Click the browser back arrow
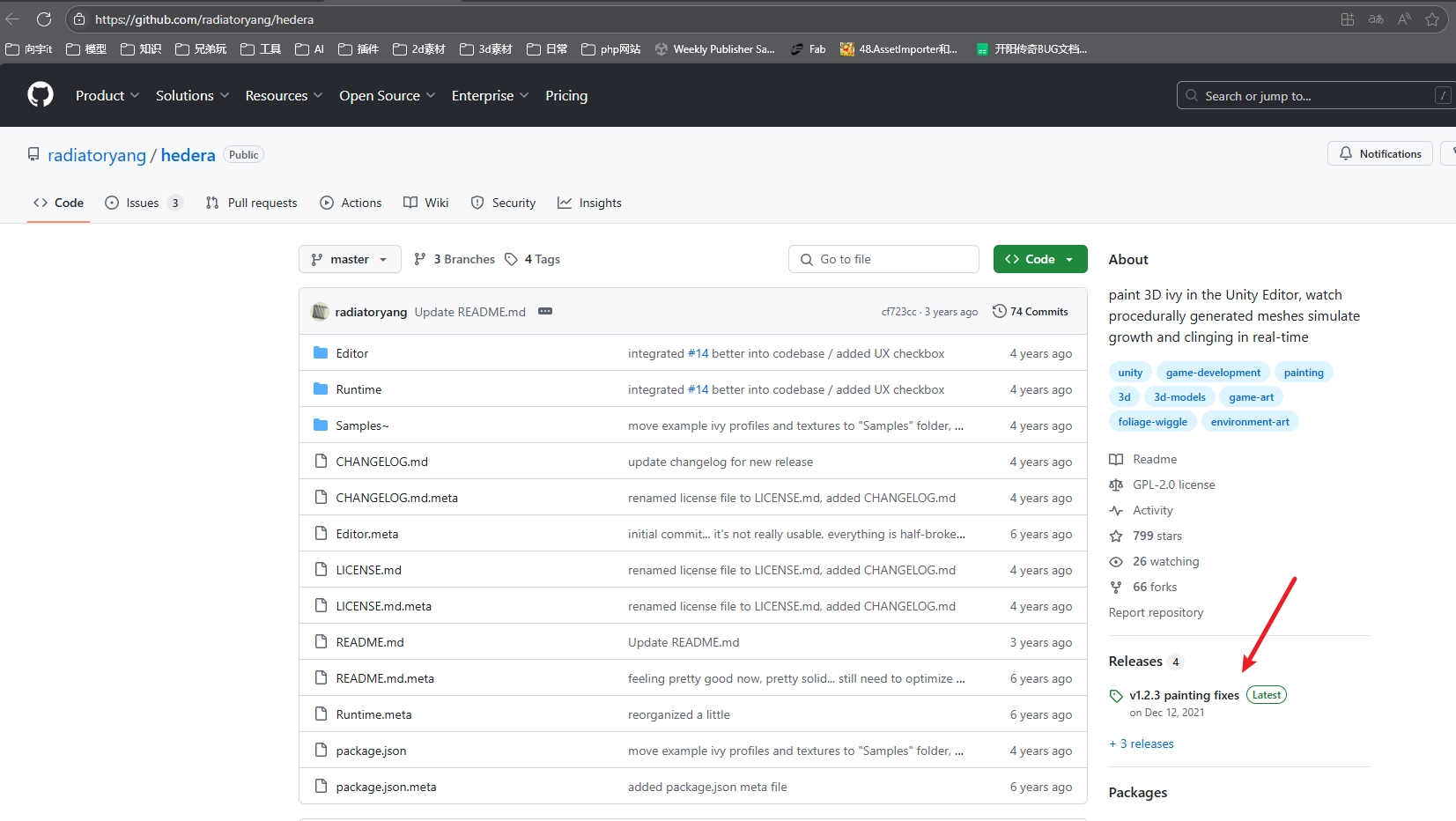Image resolution: width=1456 pixels, height=821 pixels. [x=12, y=18]
